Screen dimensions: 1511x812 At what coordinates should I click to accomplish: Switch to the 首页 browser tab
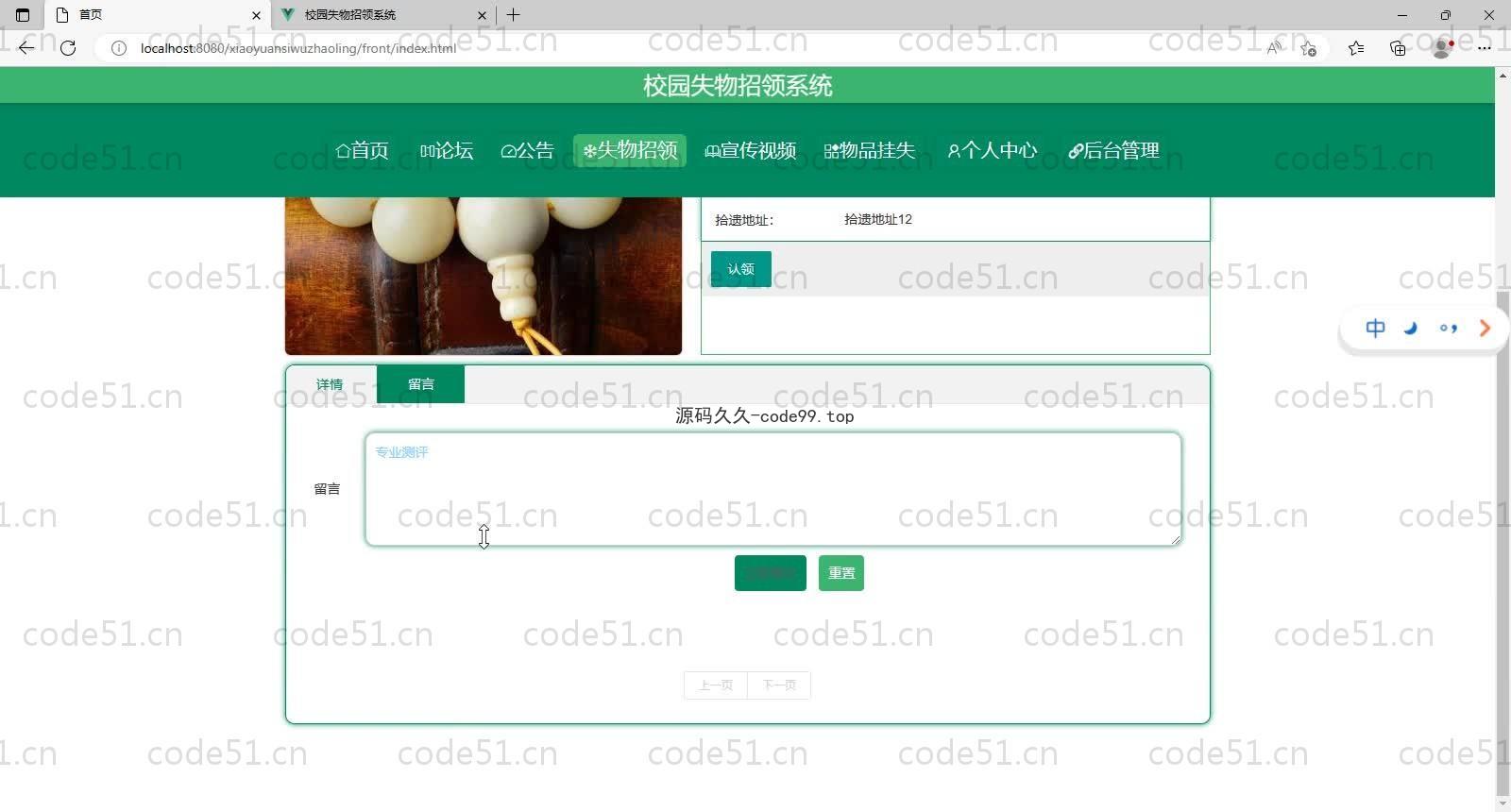click(156, 15)
